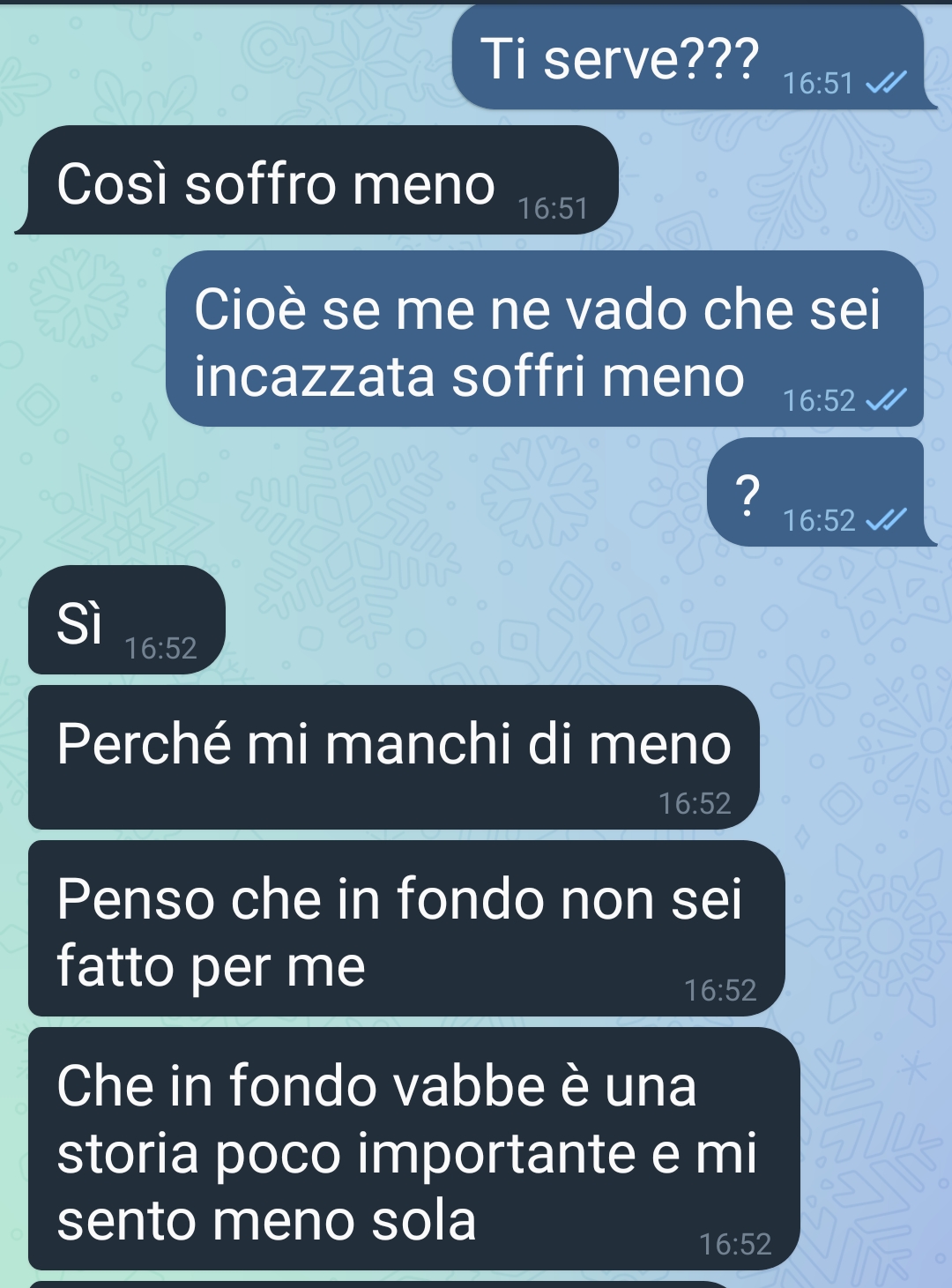952x1288 pixels.
Task: Tap the 'Cioè se me ne vado che sei incazzata' bubble
Action: (545, 339)
